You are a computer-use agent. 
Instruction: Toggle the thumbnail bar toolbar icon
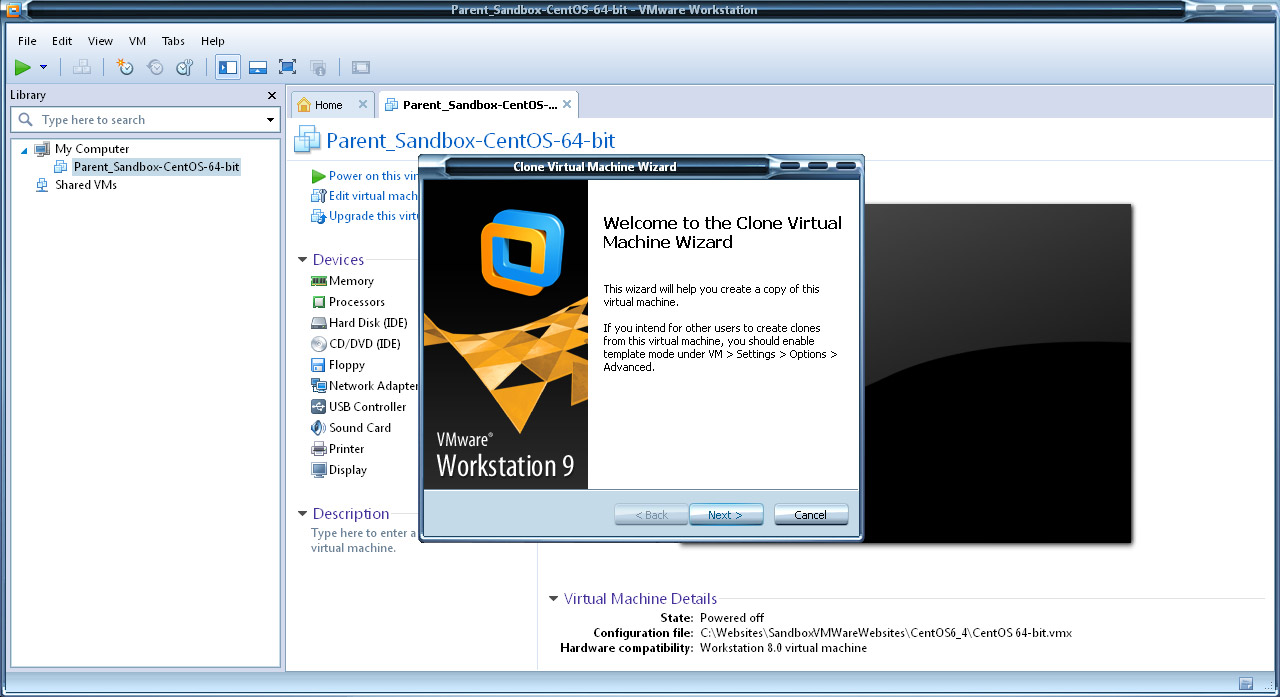pos(258,67)
